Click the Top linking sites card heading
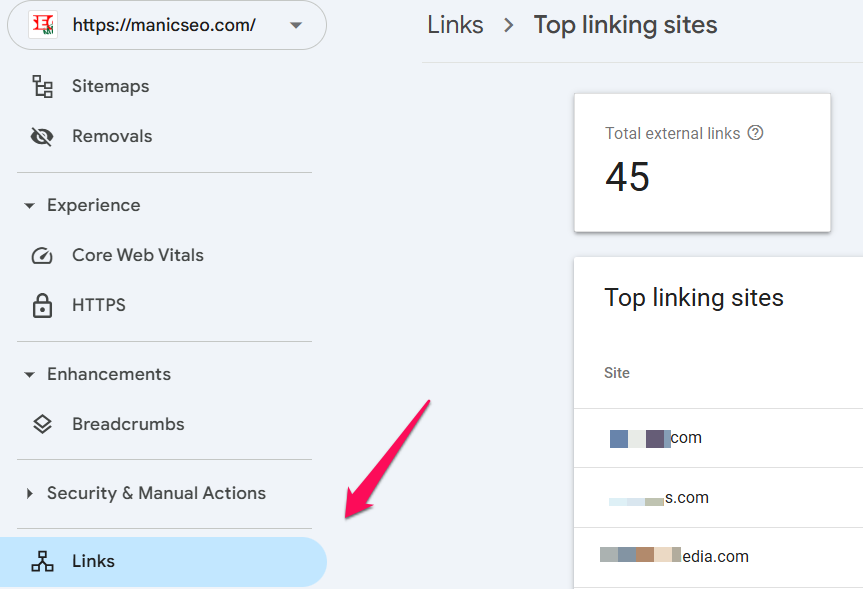This screenshot has height=589, width=863. 693,298
